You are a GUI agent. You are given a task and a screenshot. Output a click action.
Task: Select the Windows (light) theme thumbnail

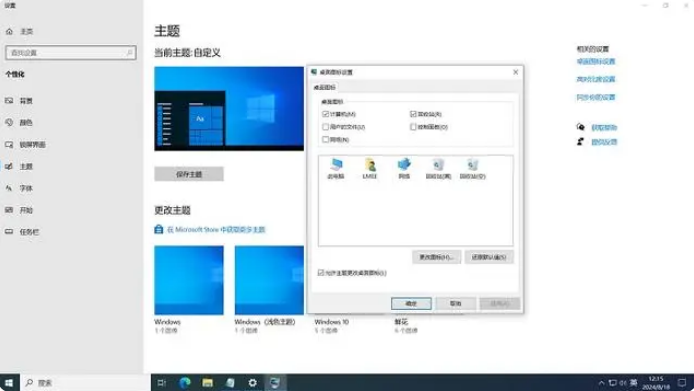(269, 280)
